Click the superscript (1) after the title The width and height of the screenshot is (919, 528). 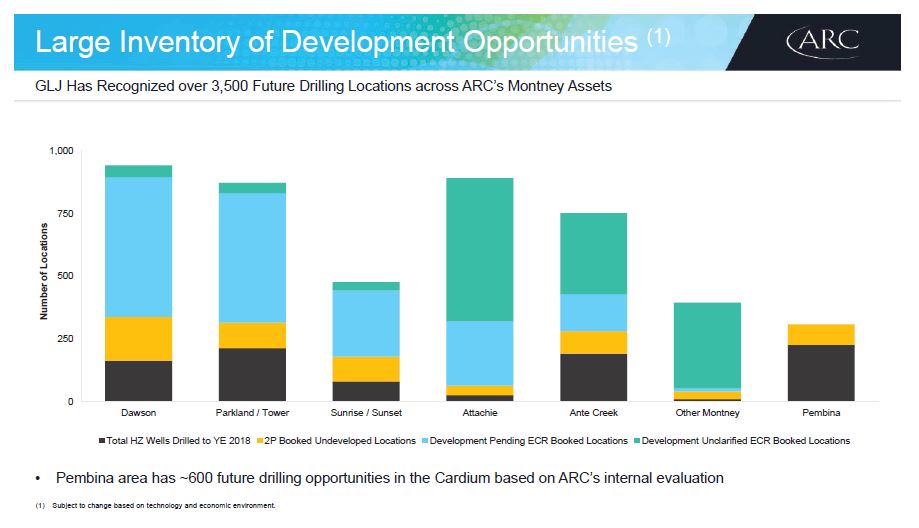coord(659,37)
